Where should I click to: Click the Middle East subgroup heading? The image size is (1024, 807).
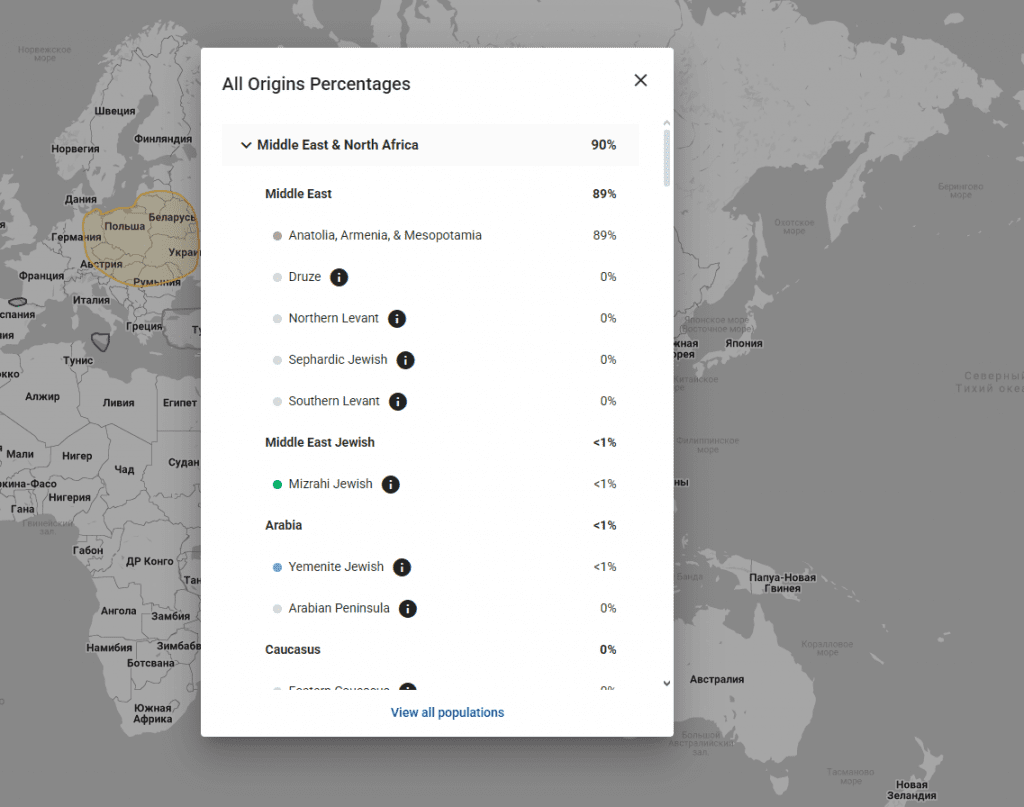(x=298, y=194)
